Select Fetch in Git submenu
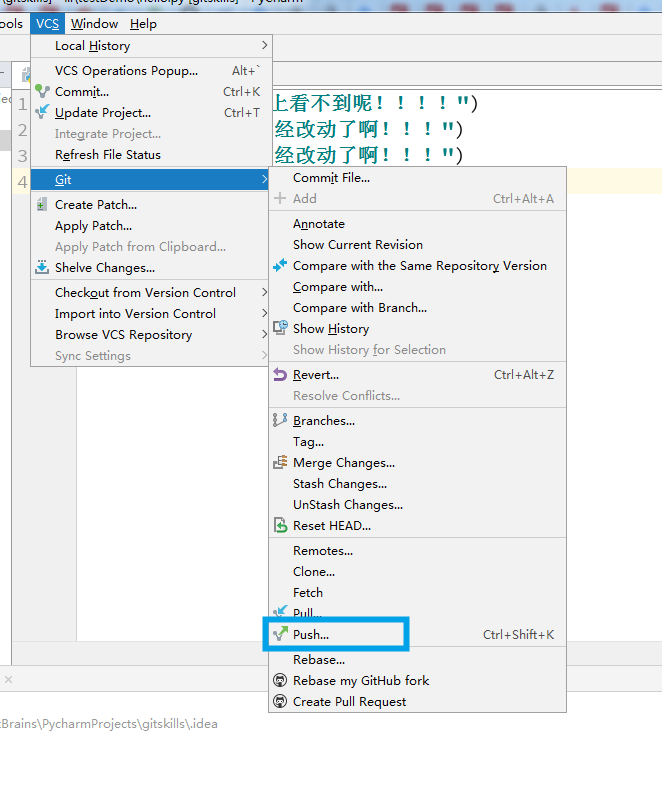The image size is (662, 800). pyautogui.click(x=417, y=592)
